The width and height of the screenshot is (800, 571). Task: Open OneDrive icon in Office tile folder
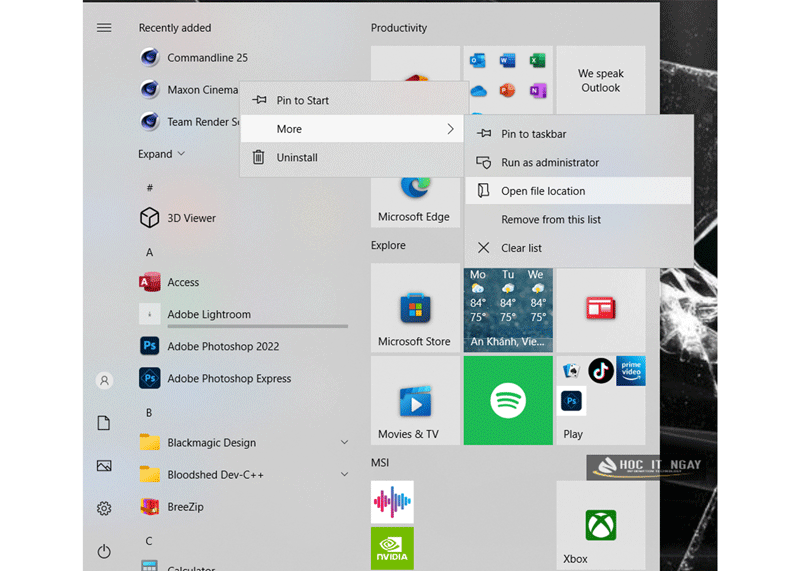tap(478, 91)
